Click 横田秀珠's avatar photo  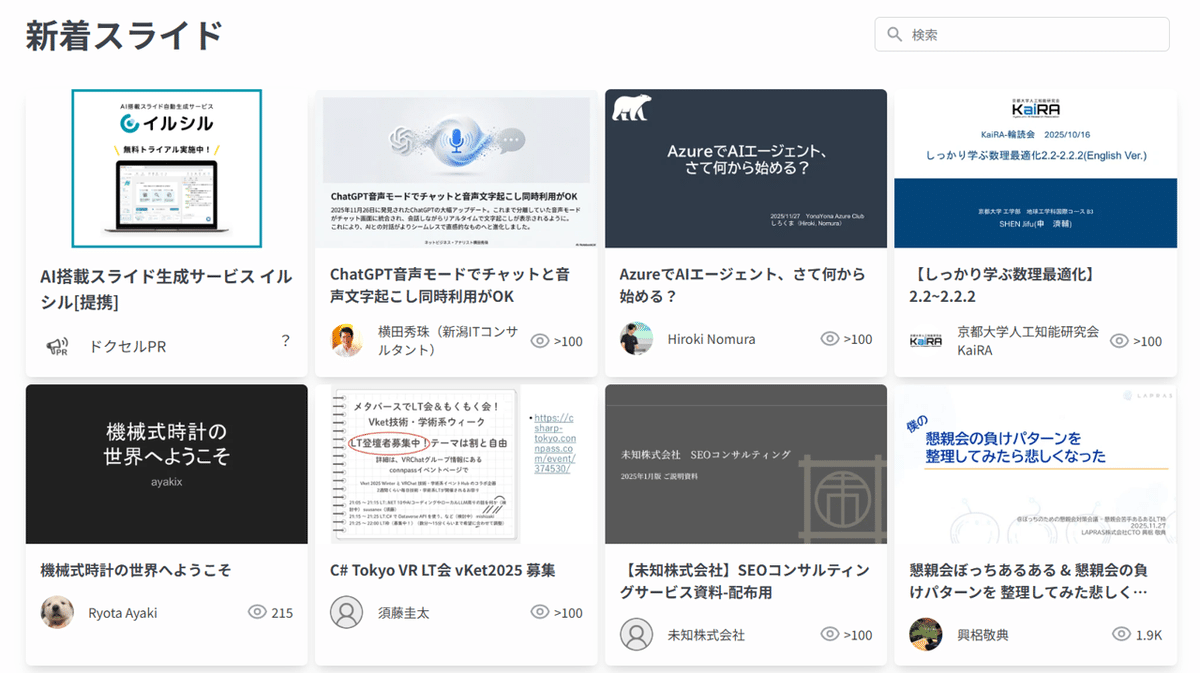point(345,339)
